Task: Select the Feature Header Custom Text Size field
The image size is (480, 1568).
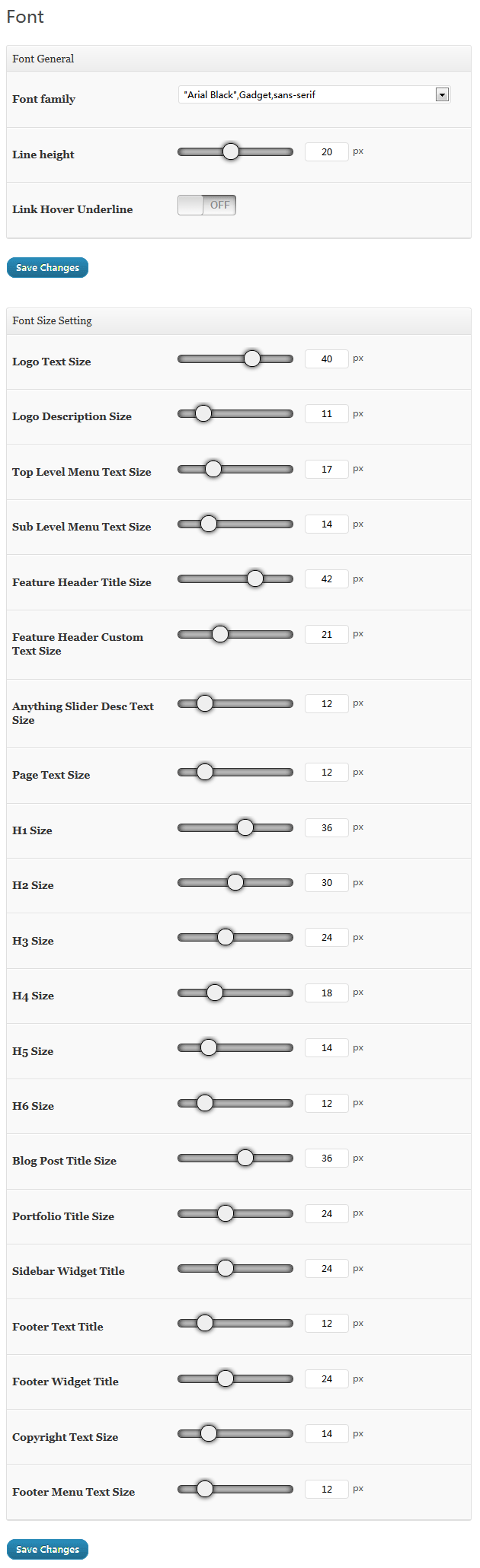Action: (x=326, y=634)
